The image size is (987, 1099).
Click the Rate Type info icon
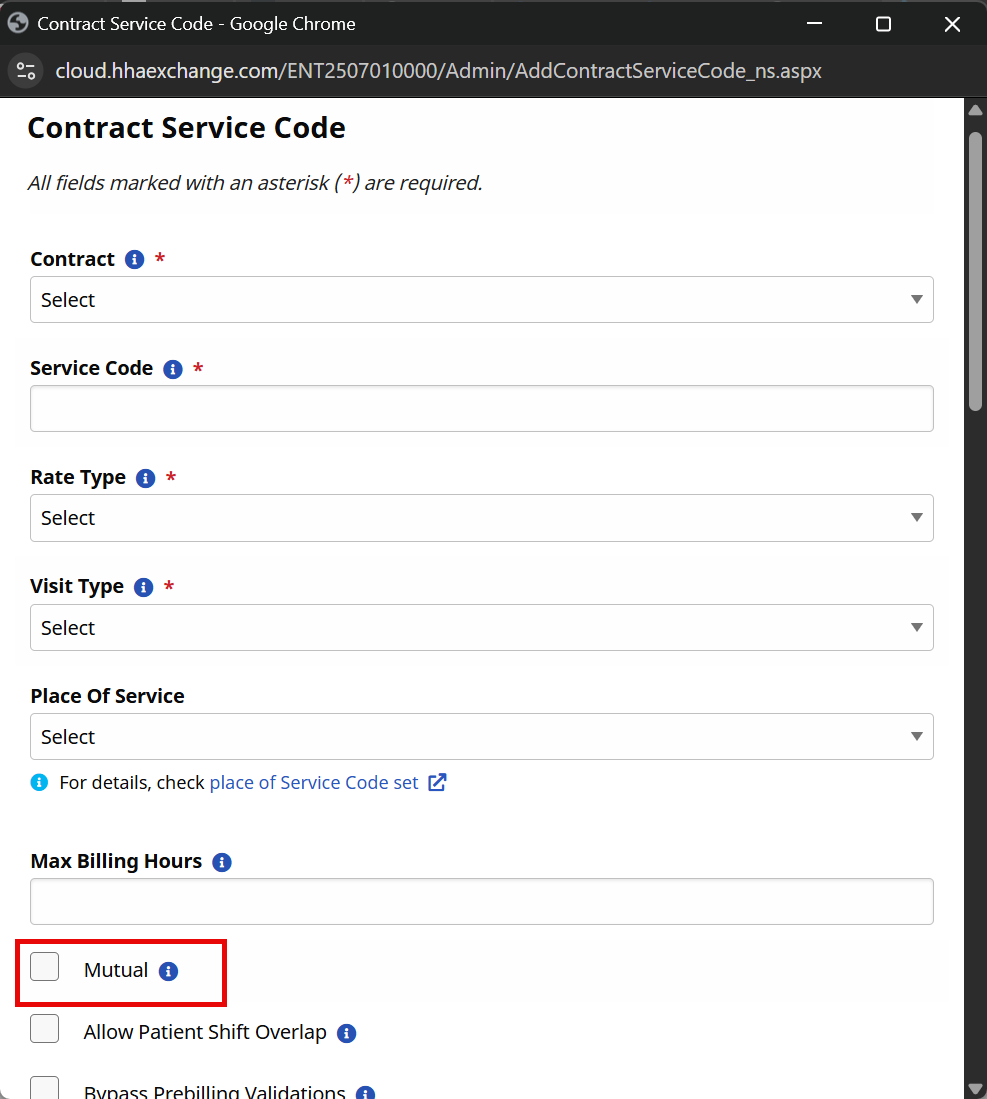click(146, 478)
